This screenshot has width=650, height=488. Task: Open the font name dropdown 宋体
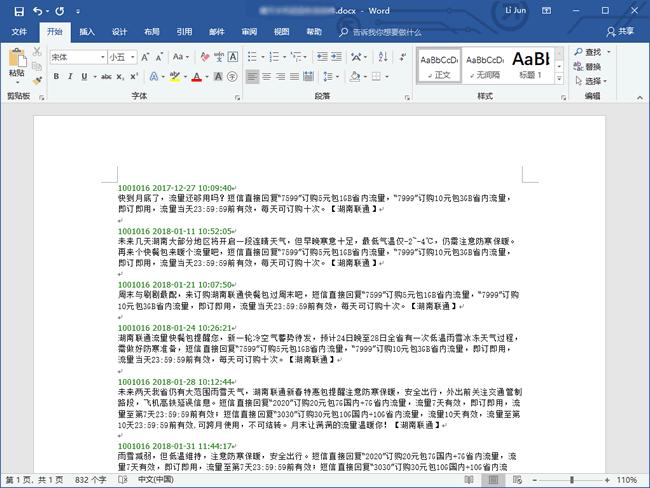(102, 57)
